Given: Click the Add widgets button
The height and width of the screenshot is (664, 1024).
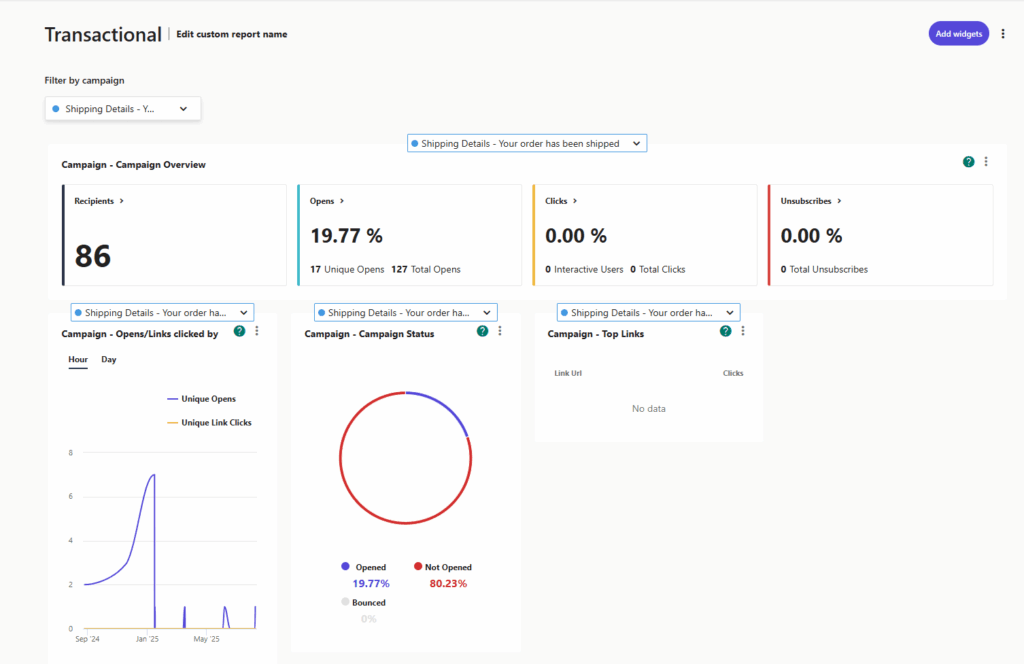Looking at the screenshot, I should pos(958,33).
